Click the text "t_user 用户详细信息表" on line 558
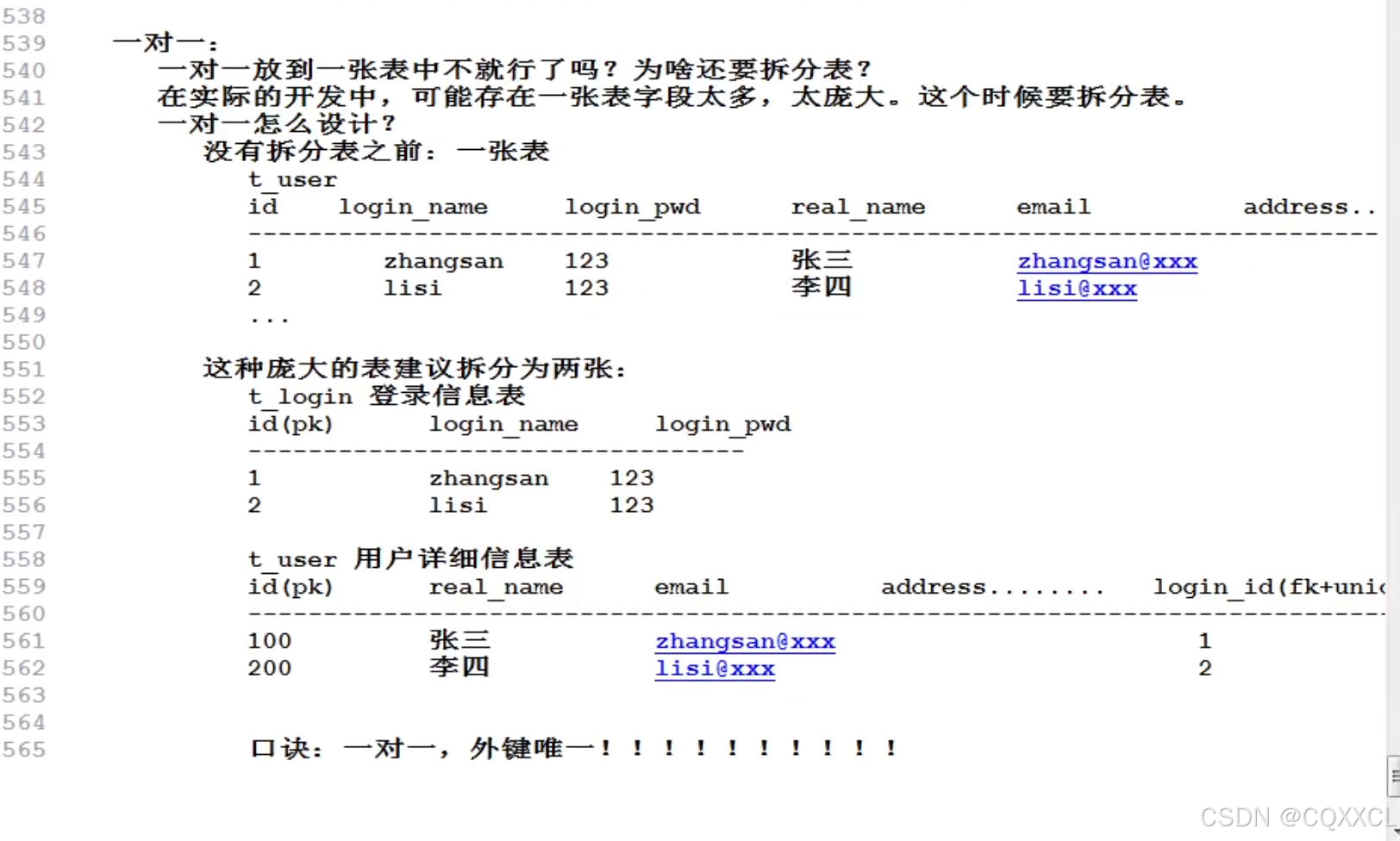 pyautogui.click(x=411, y=559)
